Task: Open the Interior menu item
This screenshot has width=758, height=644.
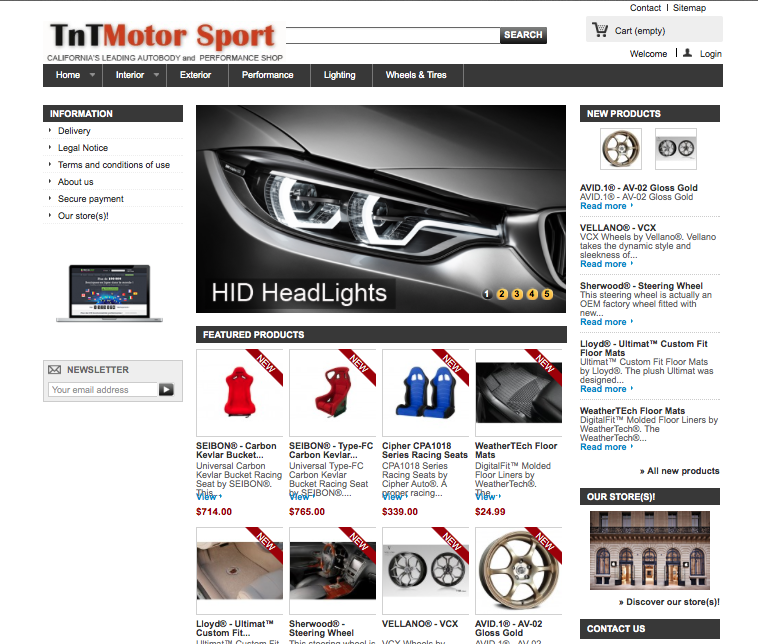Action: click(x=130, y=75)
